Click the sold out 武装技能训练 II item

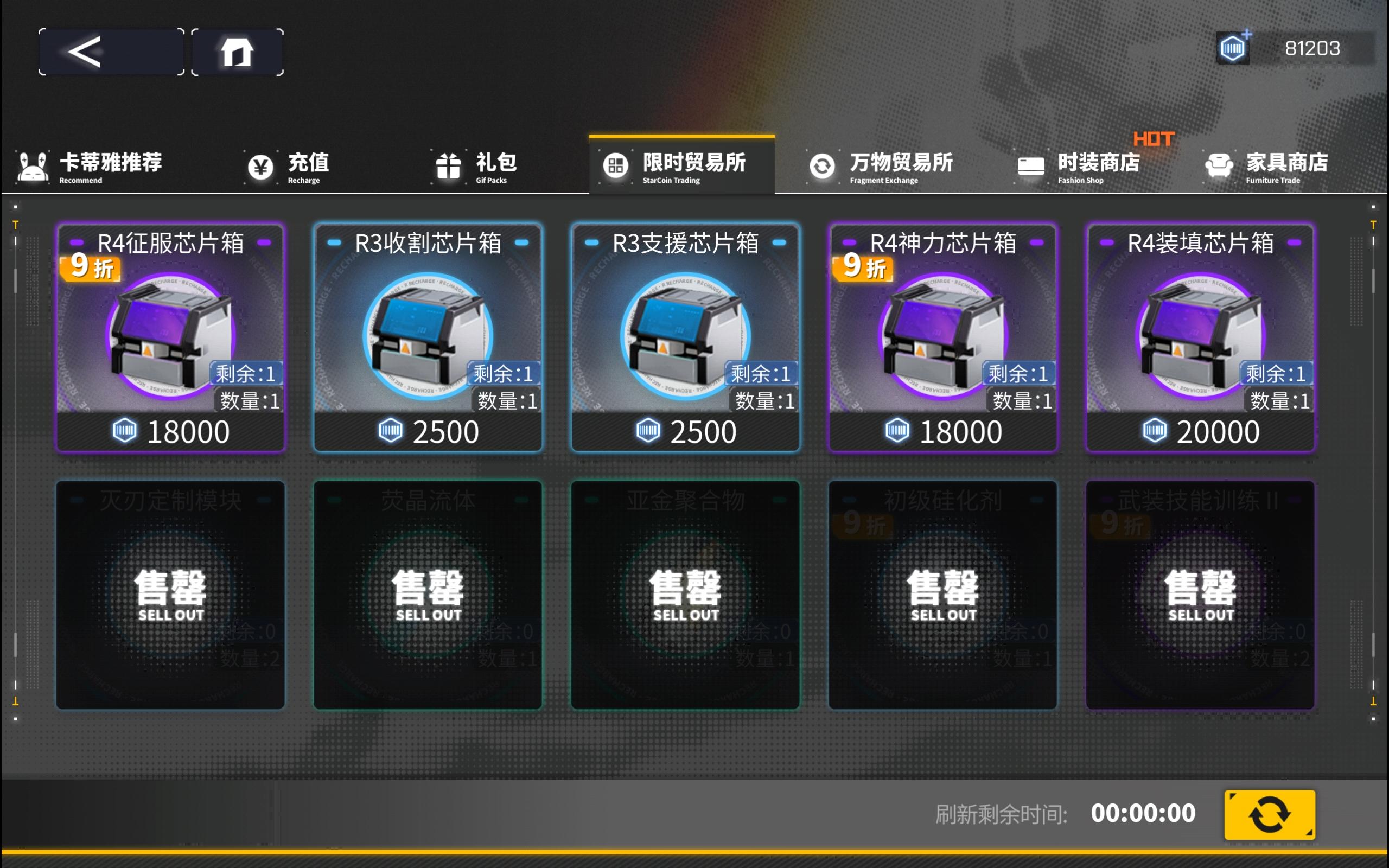(1200, 595)
